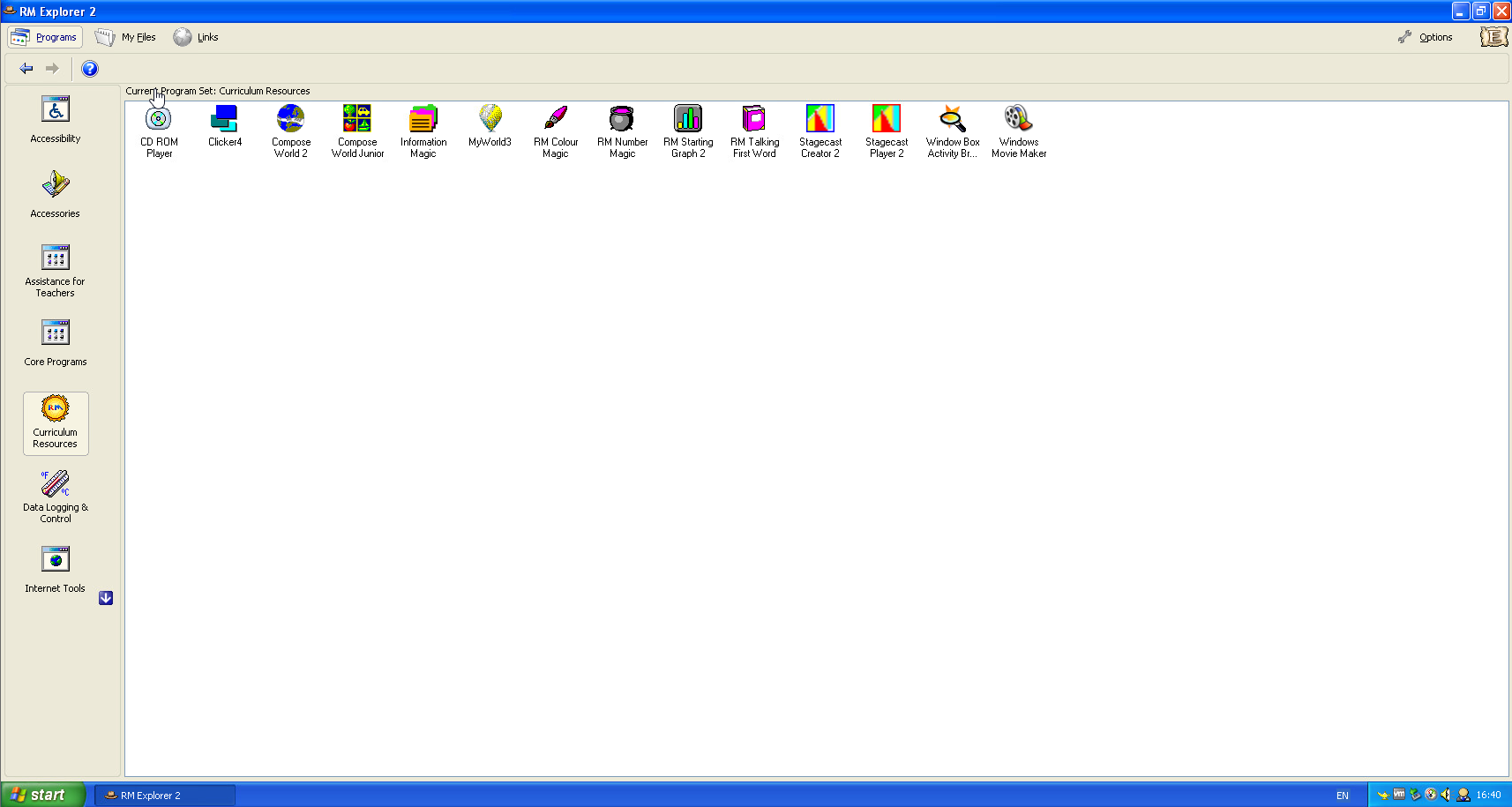The height and width of the screenshot is (807, 1512).
Task: Open RM Colour Magic
Action: point(556,131)
